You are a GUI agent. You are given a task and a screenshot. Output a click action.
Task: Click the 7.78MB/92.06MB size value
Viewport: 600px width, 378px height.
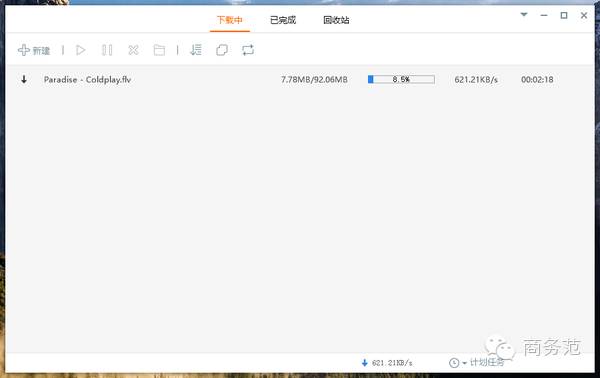[314, 80]
